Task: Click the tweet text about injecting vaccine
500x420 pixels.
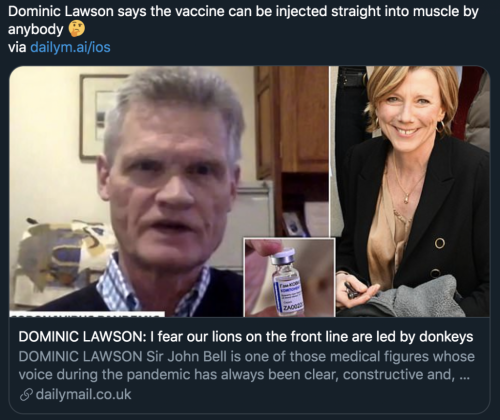Action: 243,20
